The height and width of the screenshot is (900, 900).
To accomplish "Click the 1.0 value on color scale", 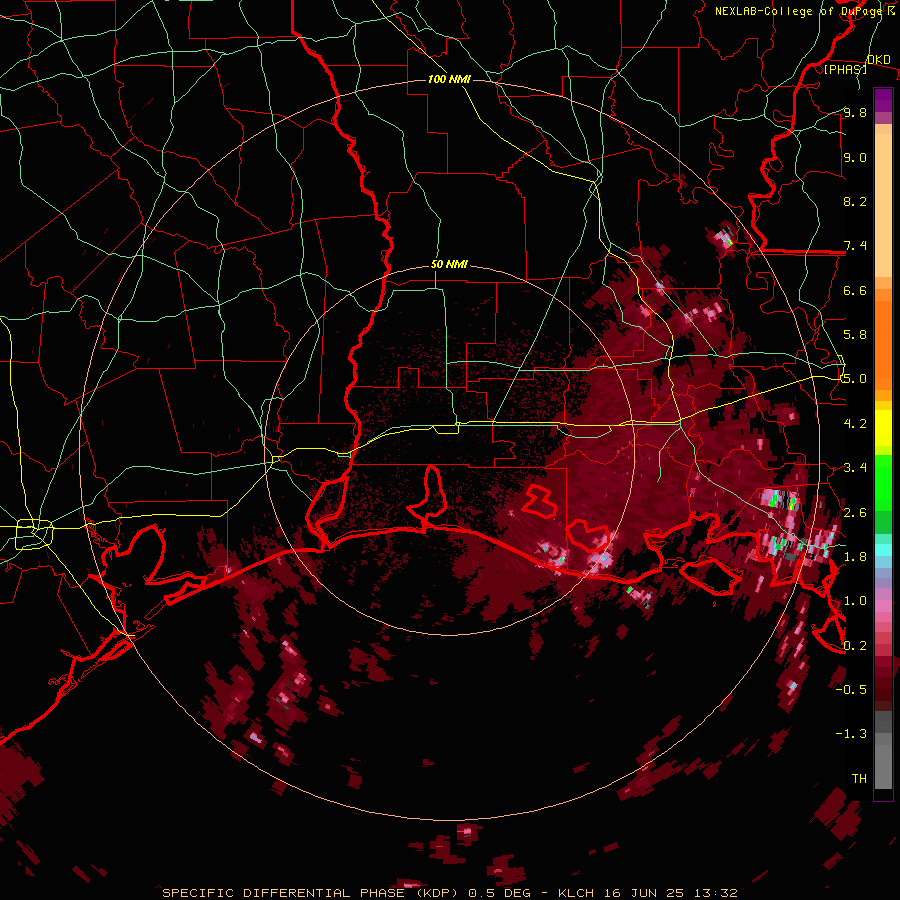I will (855, 601).
